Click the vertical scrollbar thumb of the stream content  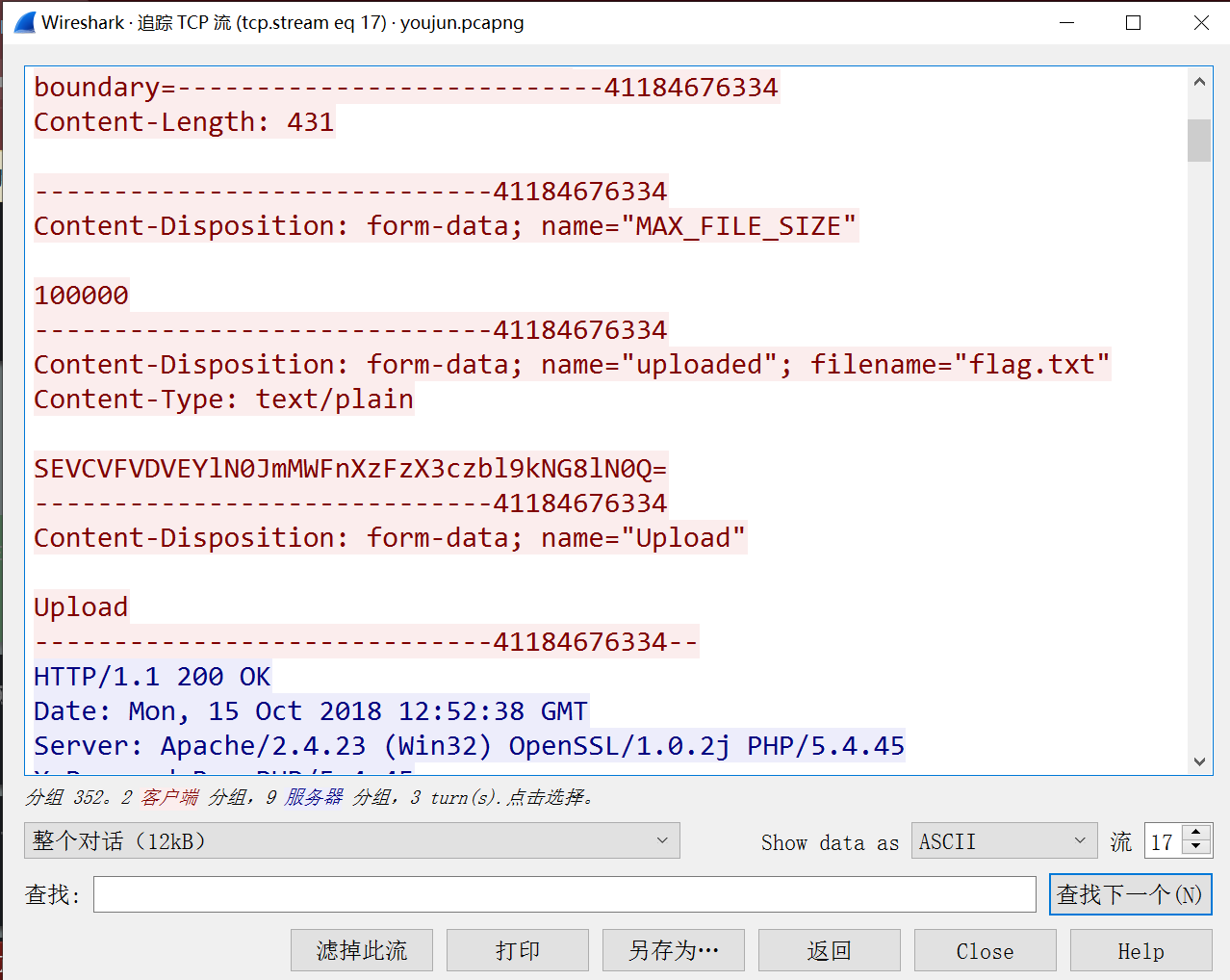click(x=1199, y=141)
